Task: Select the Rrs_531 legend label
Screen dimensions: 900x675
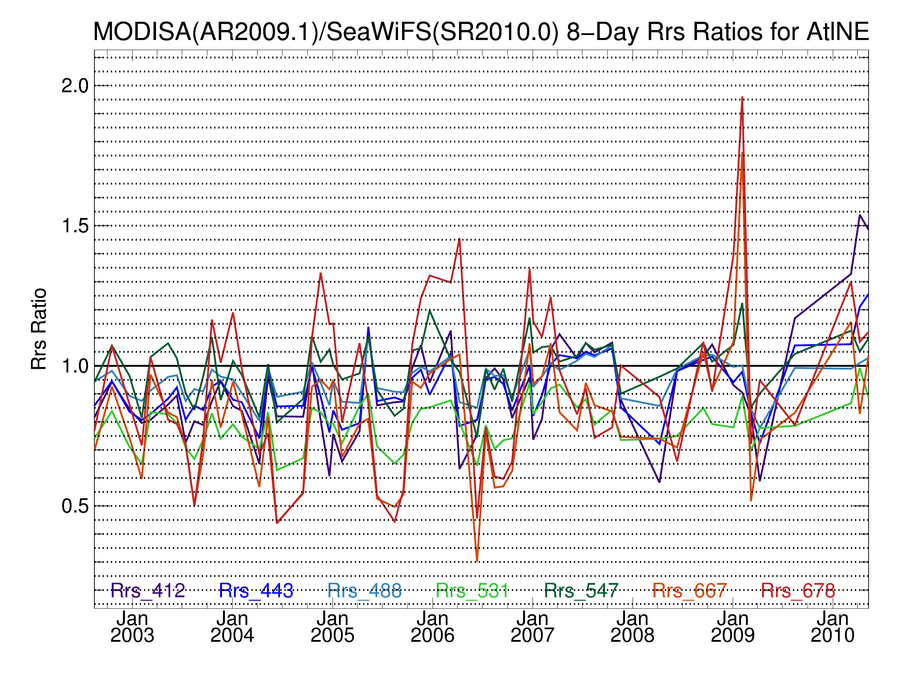Action: [x=472, y=590]
